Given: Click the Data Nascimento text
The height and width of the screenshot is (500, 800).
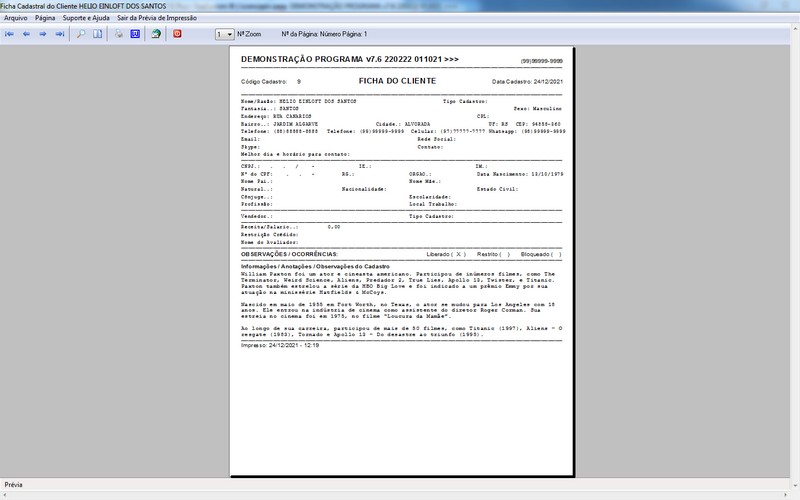Looking at the screenshot, I should 520,174.
